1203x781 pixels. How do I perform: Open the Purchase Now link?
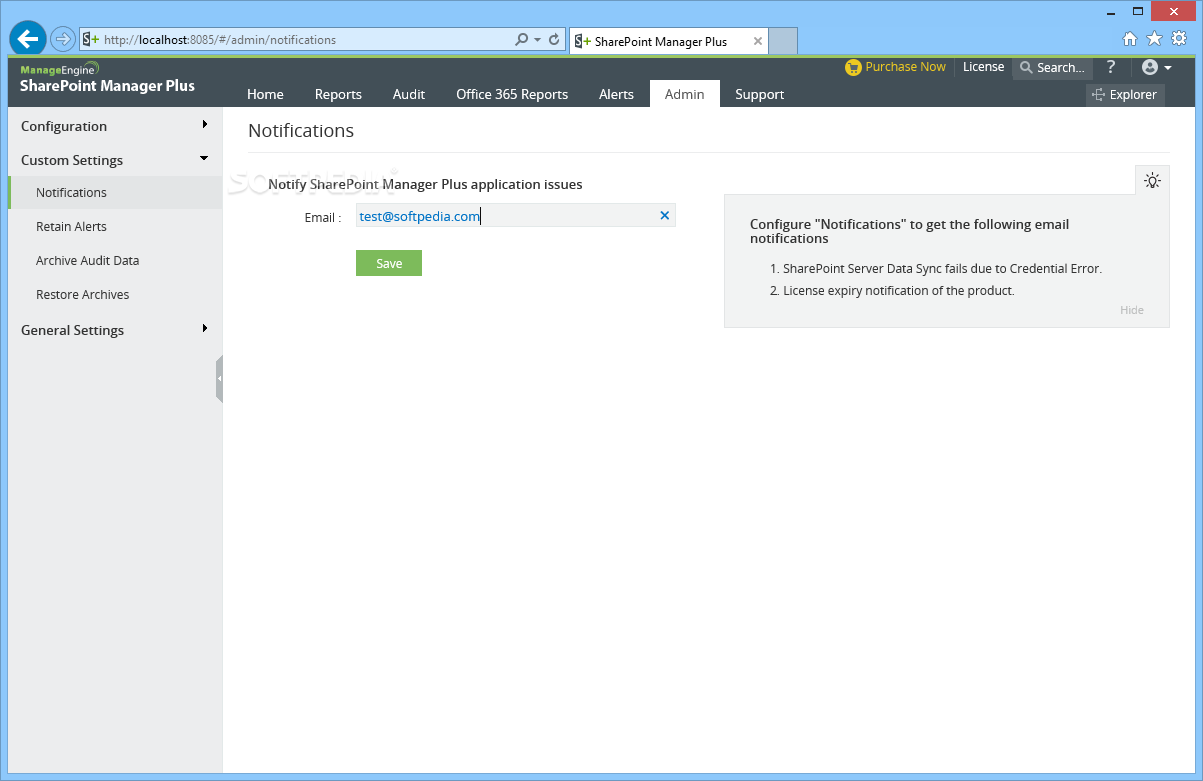coord(905,67)
